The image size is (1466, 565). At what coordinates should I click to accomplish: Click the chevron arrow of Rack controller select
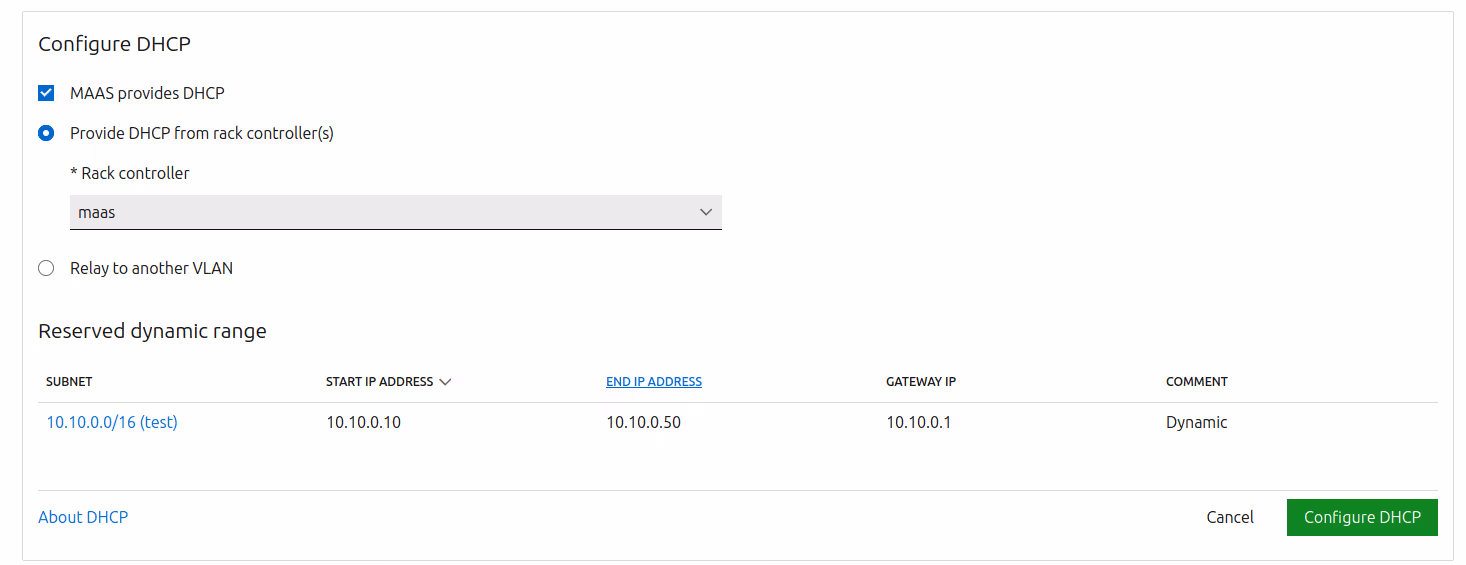[706, 212]
